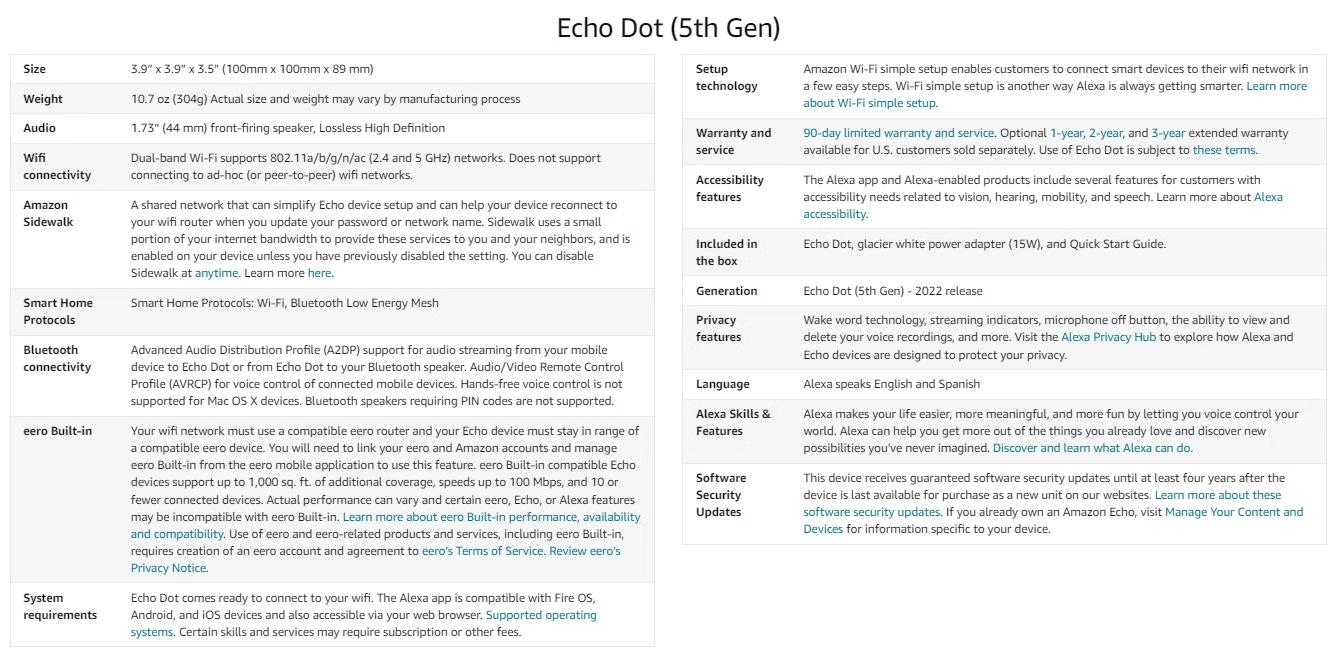Click "Discover and learn what Alexa can do"
Viewport: 1342px width, 650px height.
[x=1091, y=448]
